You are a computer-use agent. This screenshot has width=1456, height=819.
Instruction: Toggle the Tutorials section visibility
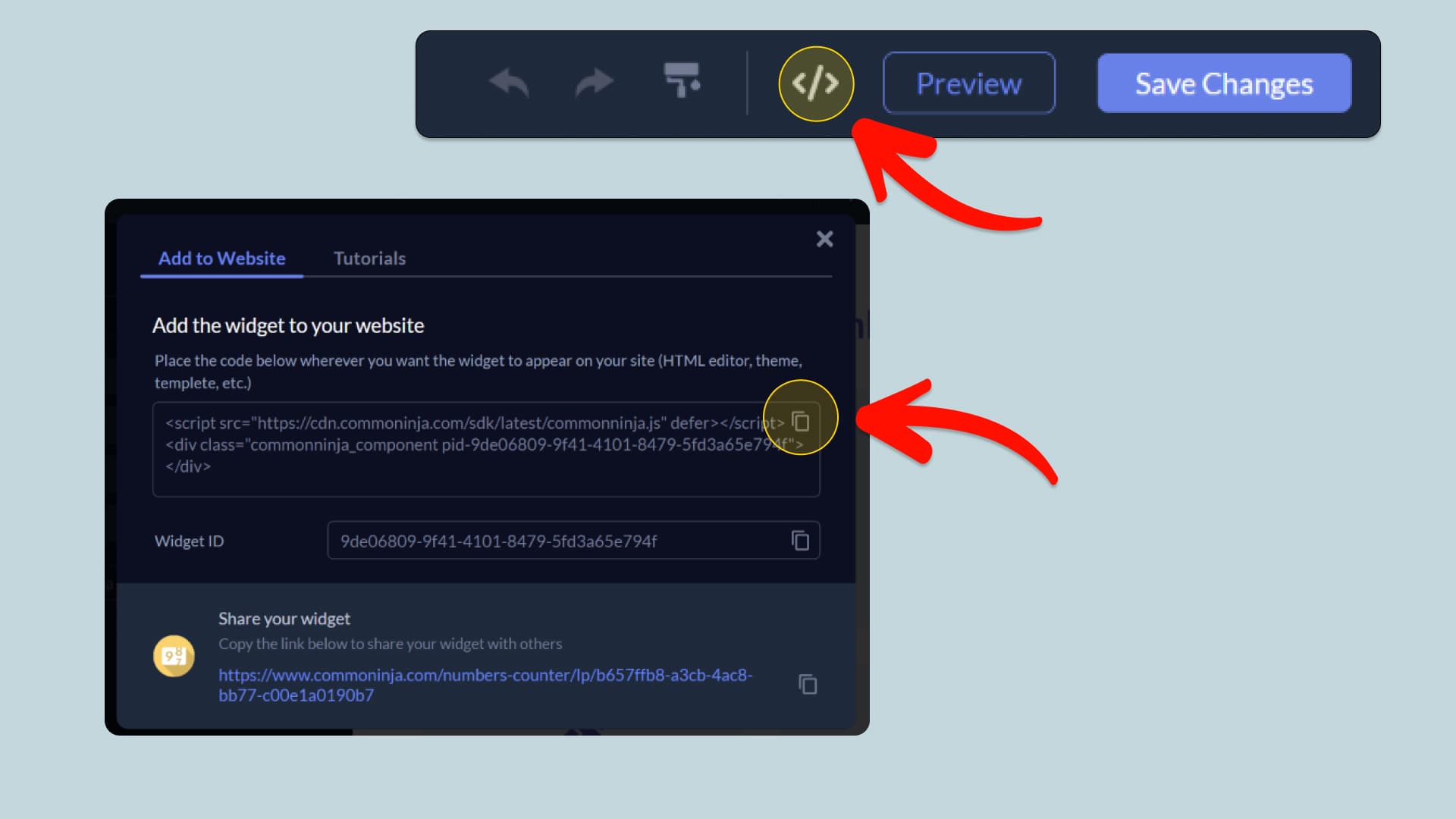tap(370, 258)
